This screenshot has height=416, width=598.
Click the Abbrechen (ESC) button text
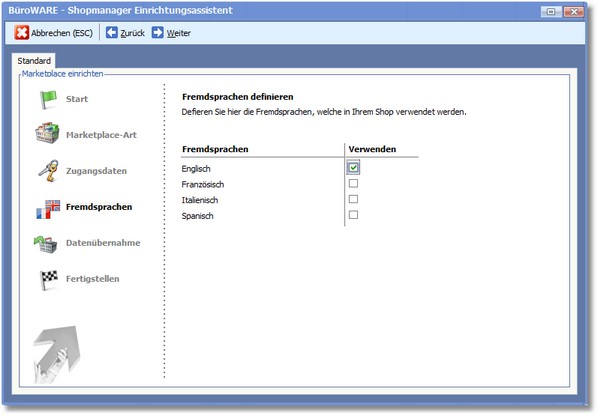(x=62, y=33)
